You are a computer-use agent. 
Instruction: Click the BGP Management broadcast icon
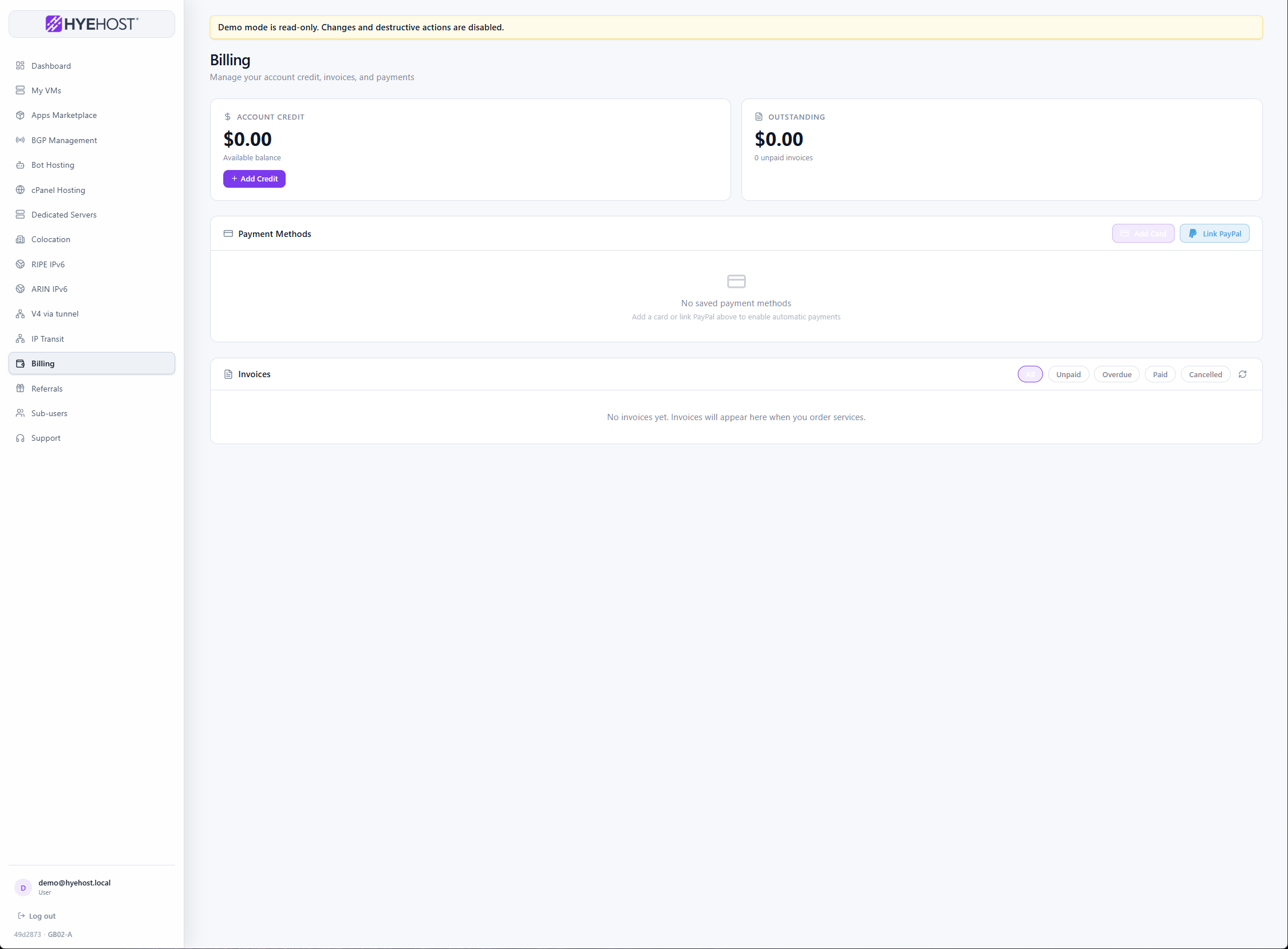pos(20,140)
